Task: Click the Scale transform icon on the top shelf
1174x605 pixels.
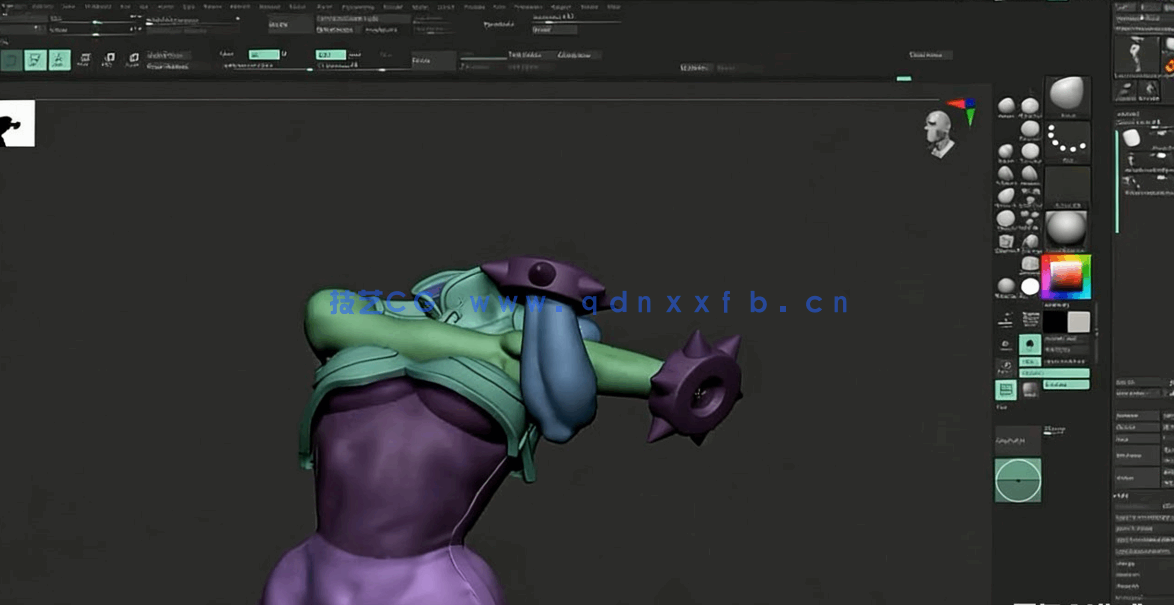Action: click(109, 57)
